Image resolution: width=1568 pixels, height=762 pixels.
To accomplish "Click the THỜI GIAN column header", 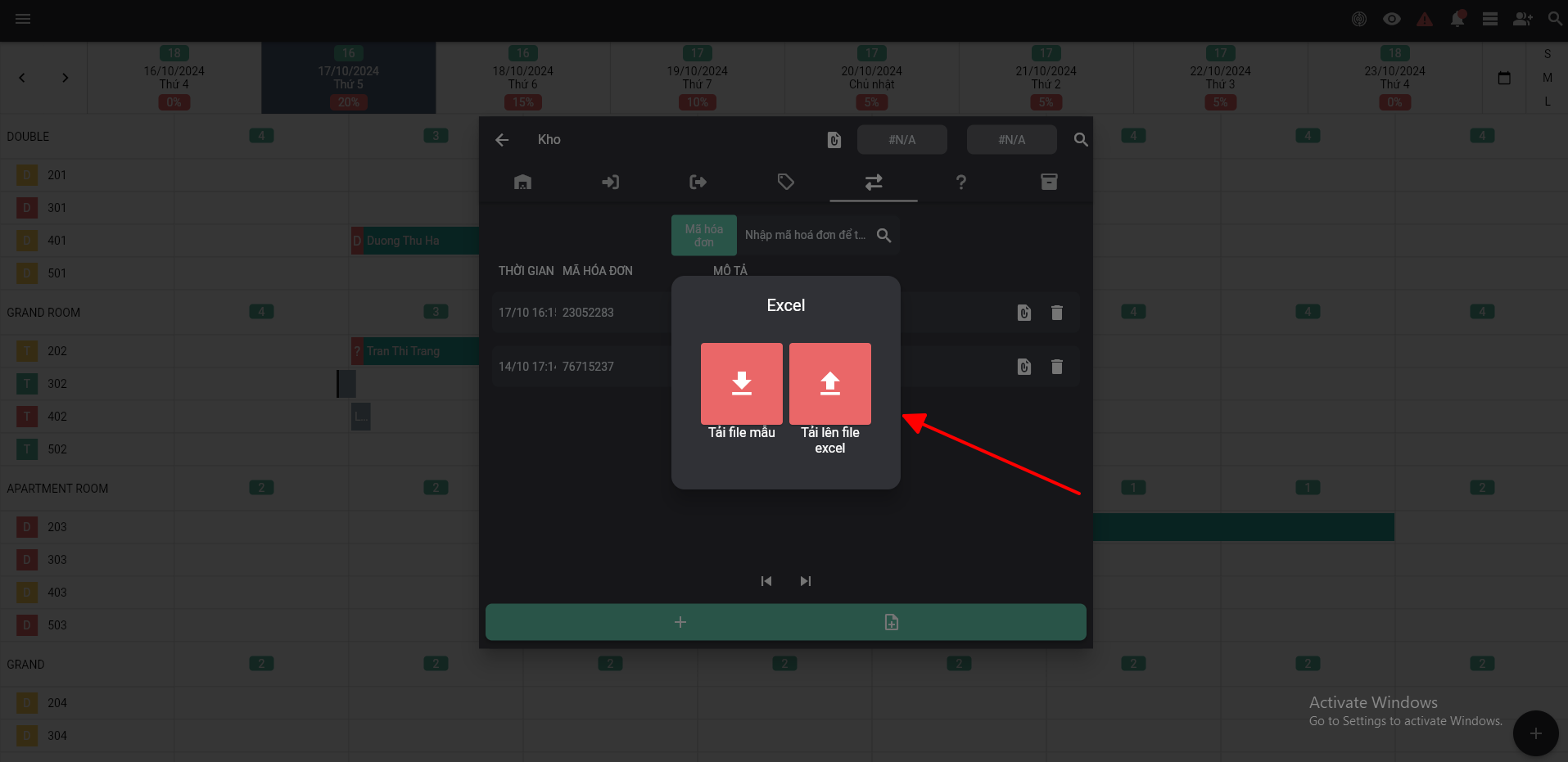I will click(526, 271).
